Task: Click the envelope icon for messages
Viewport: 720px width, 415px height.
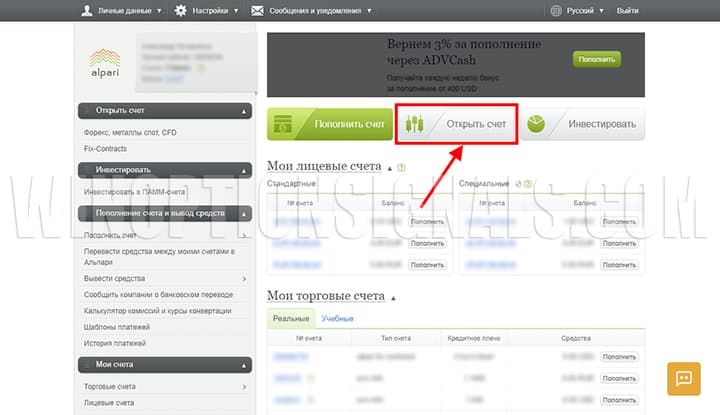Action: [258, 10]
